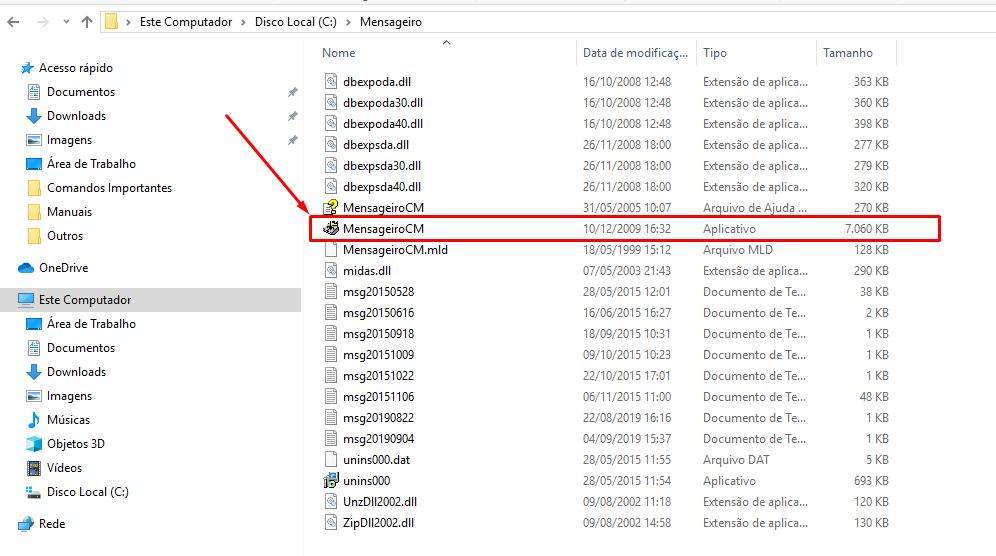Select file name 'msg20150616'
996x556 pixels.
click(379, 313)
